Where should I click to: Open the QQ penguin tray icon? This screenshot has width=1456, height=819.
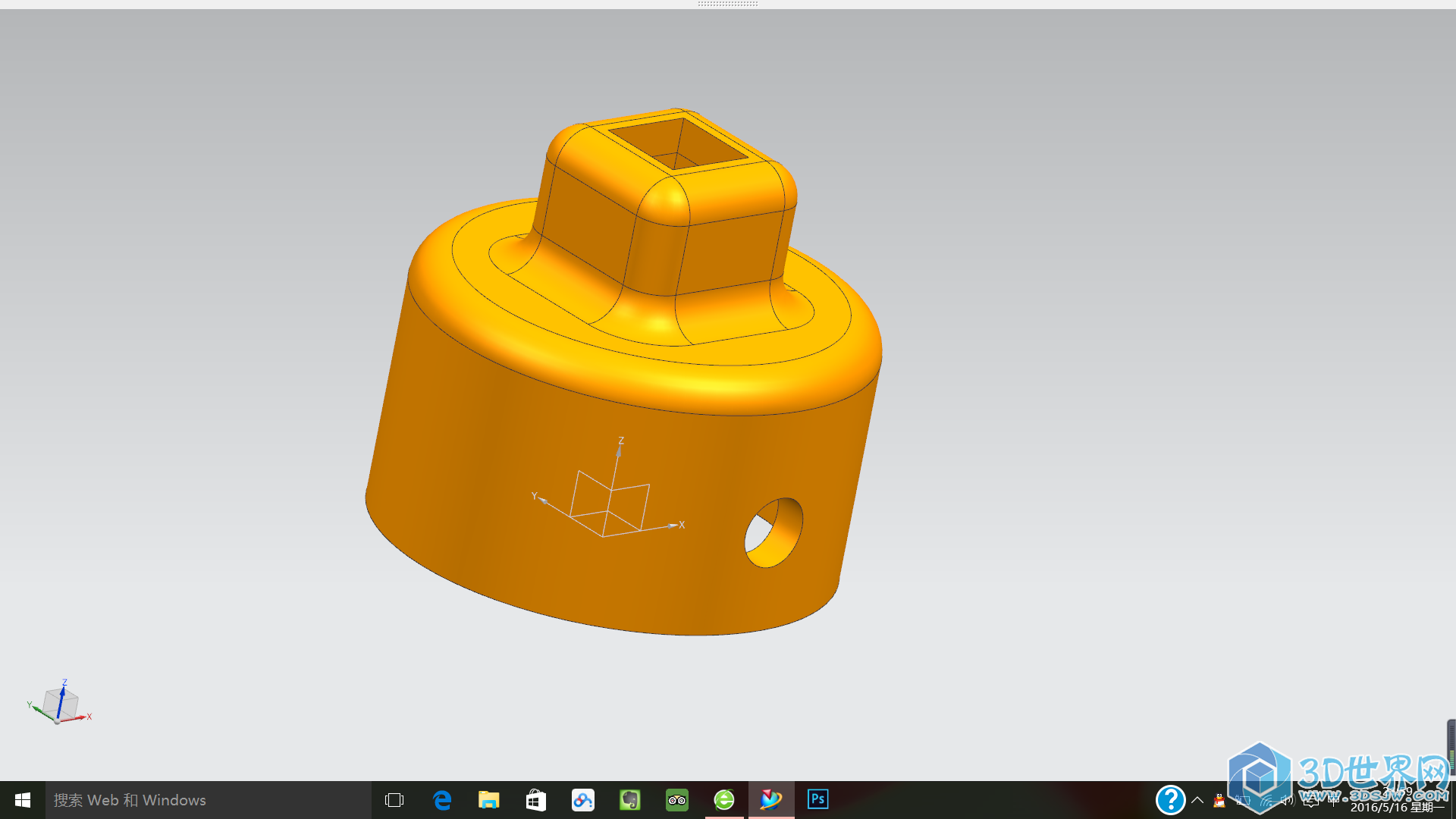point(1219,800)
